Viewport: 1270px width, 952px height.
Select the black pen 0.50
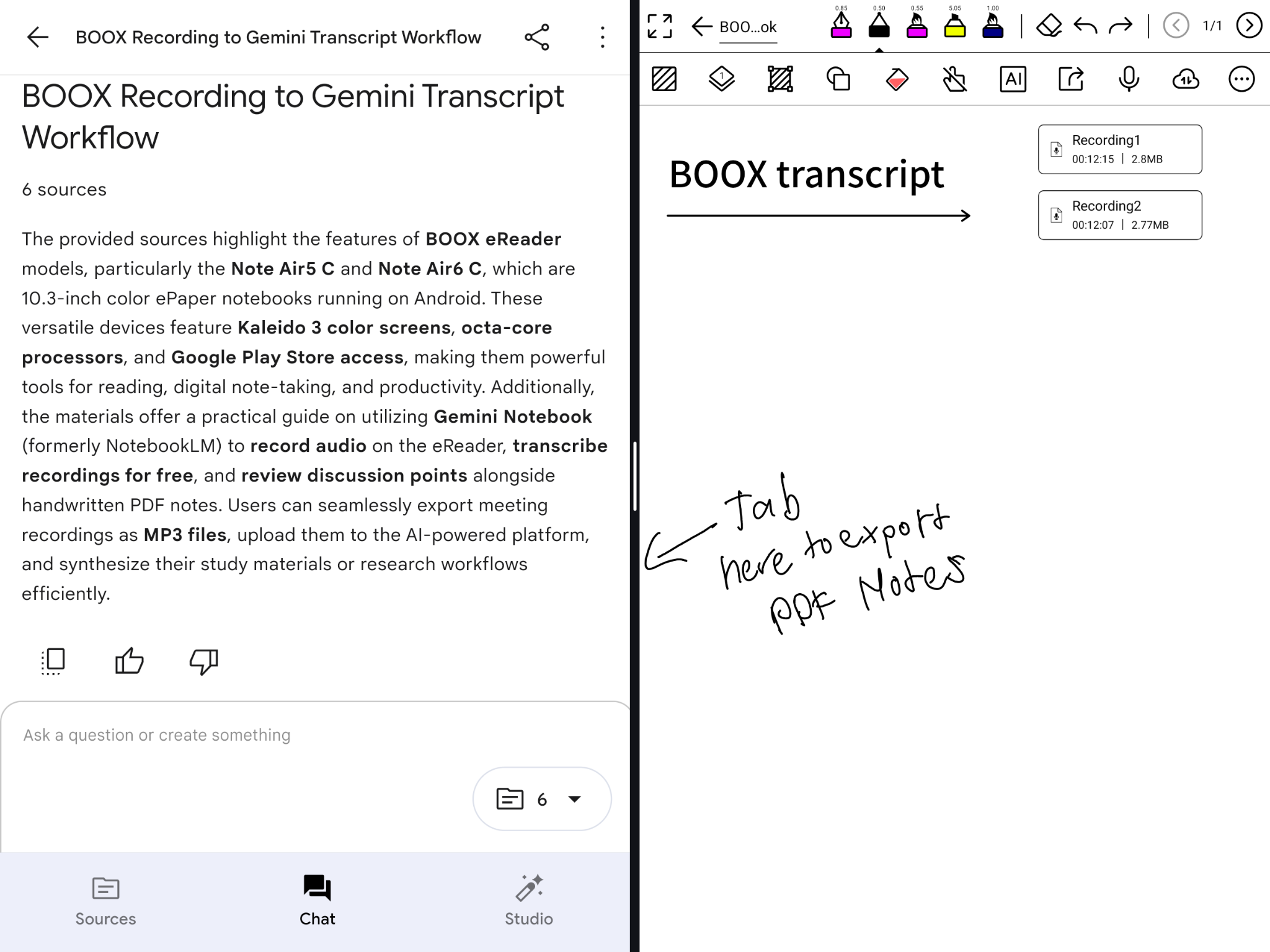(879, 24)
